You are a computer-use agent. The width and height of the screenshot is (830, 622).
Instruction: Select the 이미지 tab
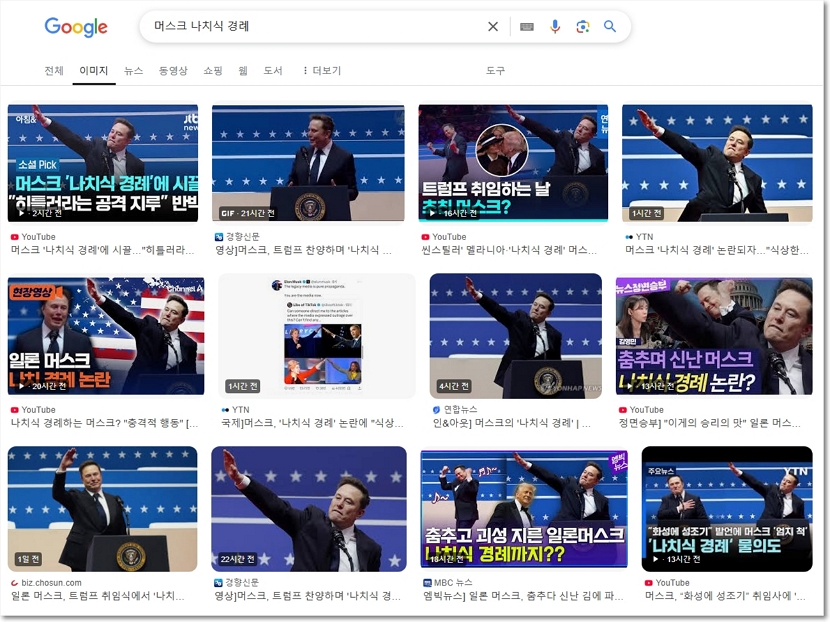pyautogui.click(x=94, y=70)
